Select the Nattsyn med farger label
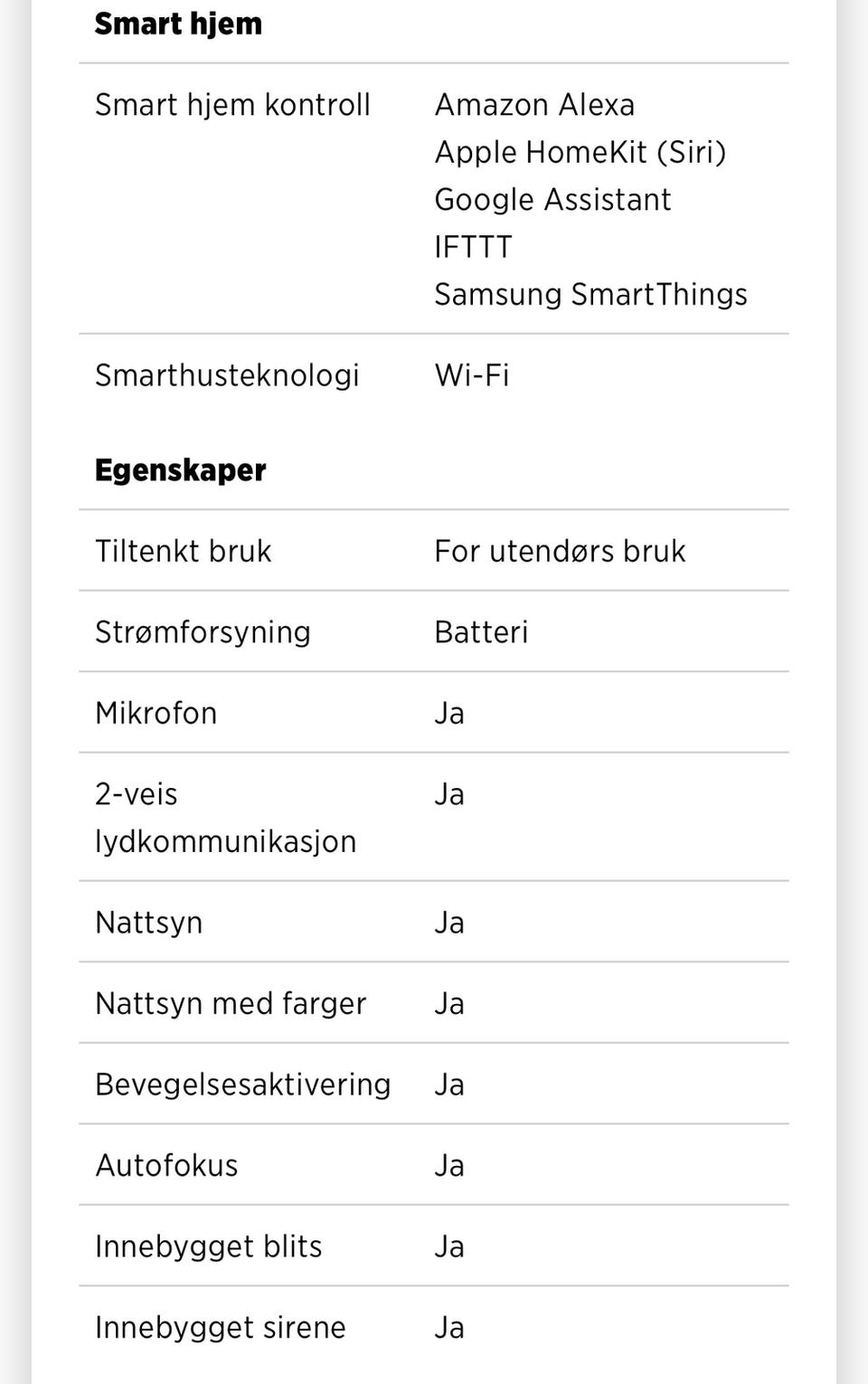Screen dimensions: 868x1384 point(231,1003)
